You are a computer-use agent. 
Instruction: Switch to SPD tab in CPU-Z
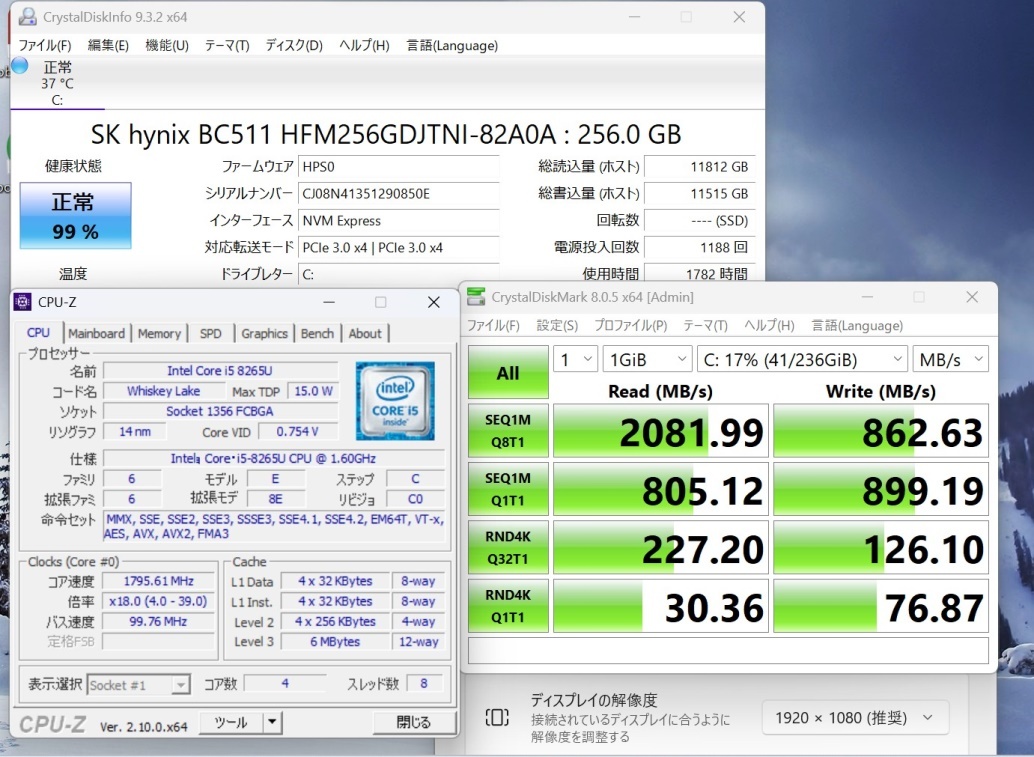[210, 334]
